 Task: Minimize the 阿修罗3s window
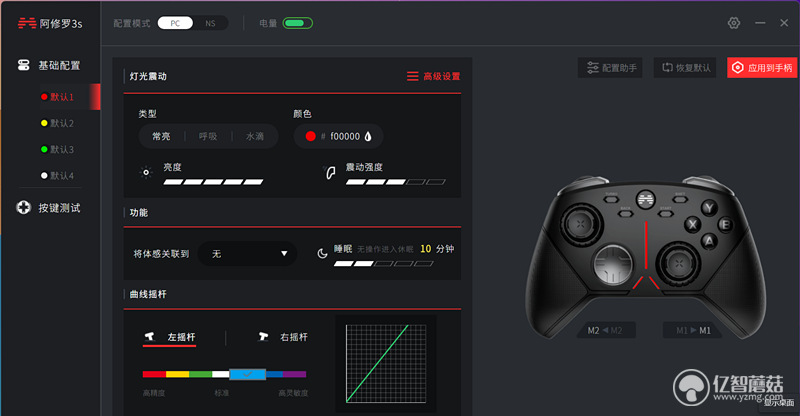[x=760, y=23]
